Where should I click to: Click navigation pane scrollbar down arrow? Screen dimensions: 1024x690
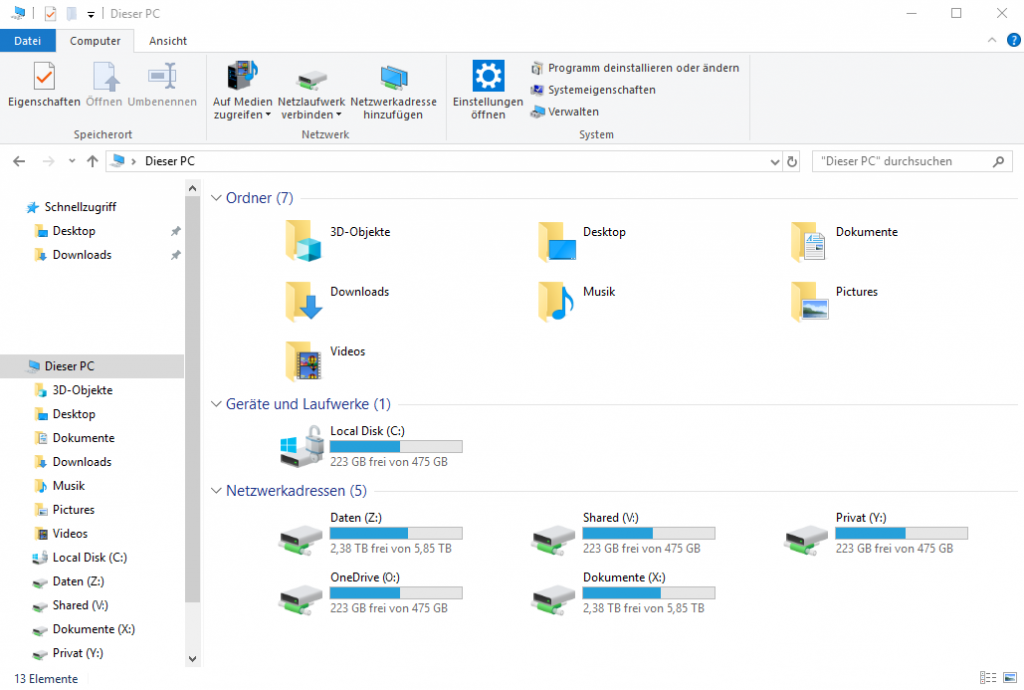[x=192, y=659]
